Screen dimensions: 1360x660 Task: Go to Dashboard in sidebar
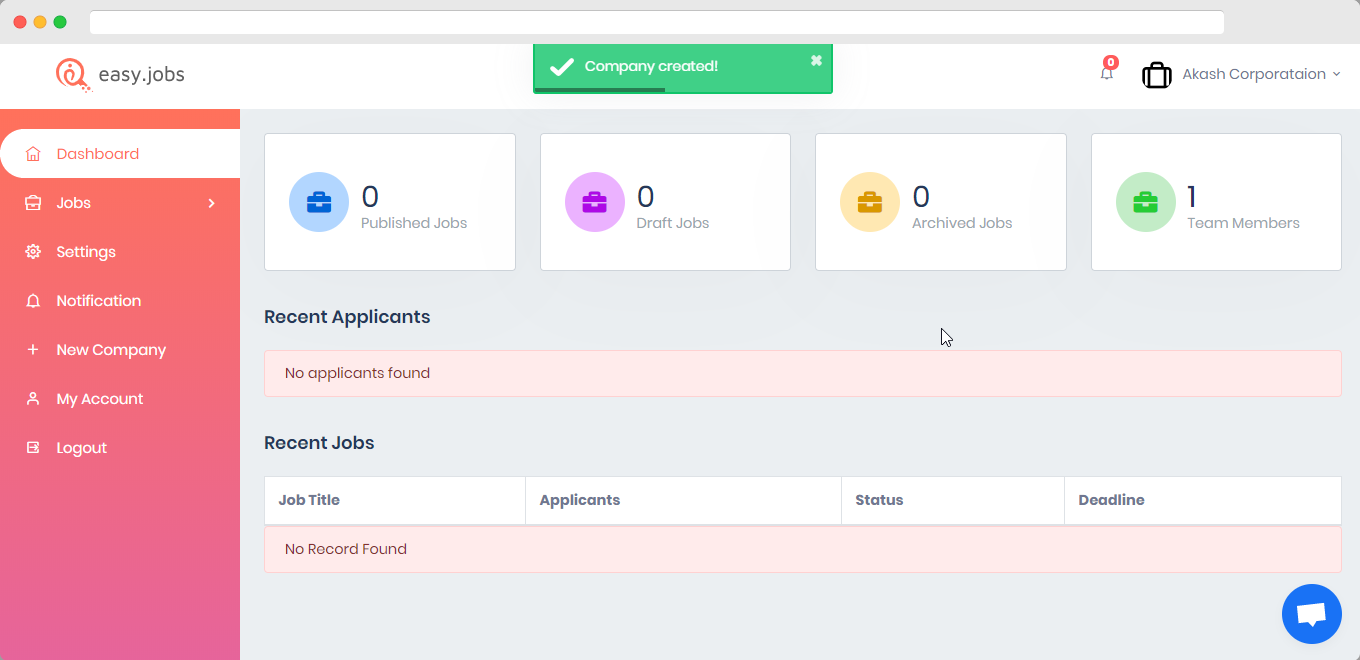120,154
